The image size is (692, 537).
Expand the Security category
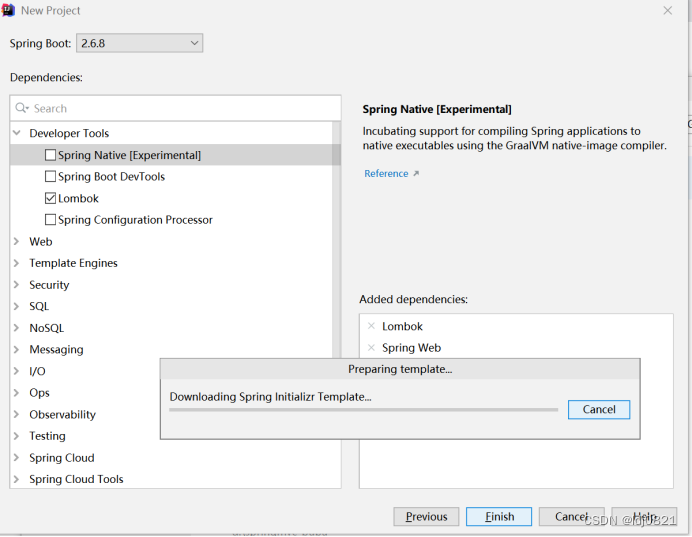[17, 285]
